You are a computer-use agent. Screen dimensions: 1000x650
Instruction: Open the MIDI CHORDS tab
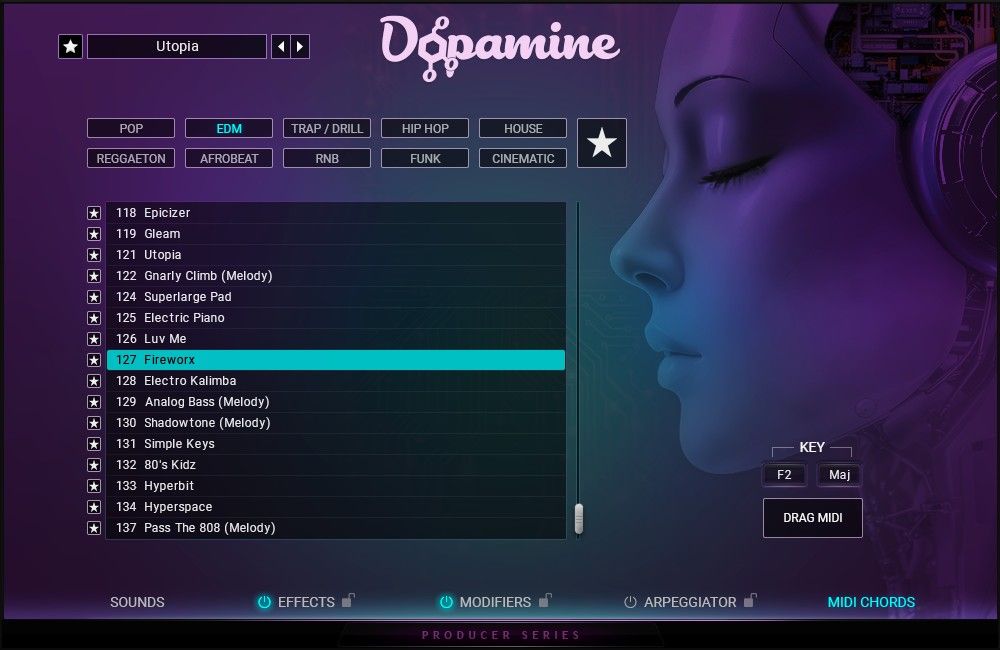point(871,602)
